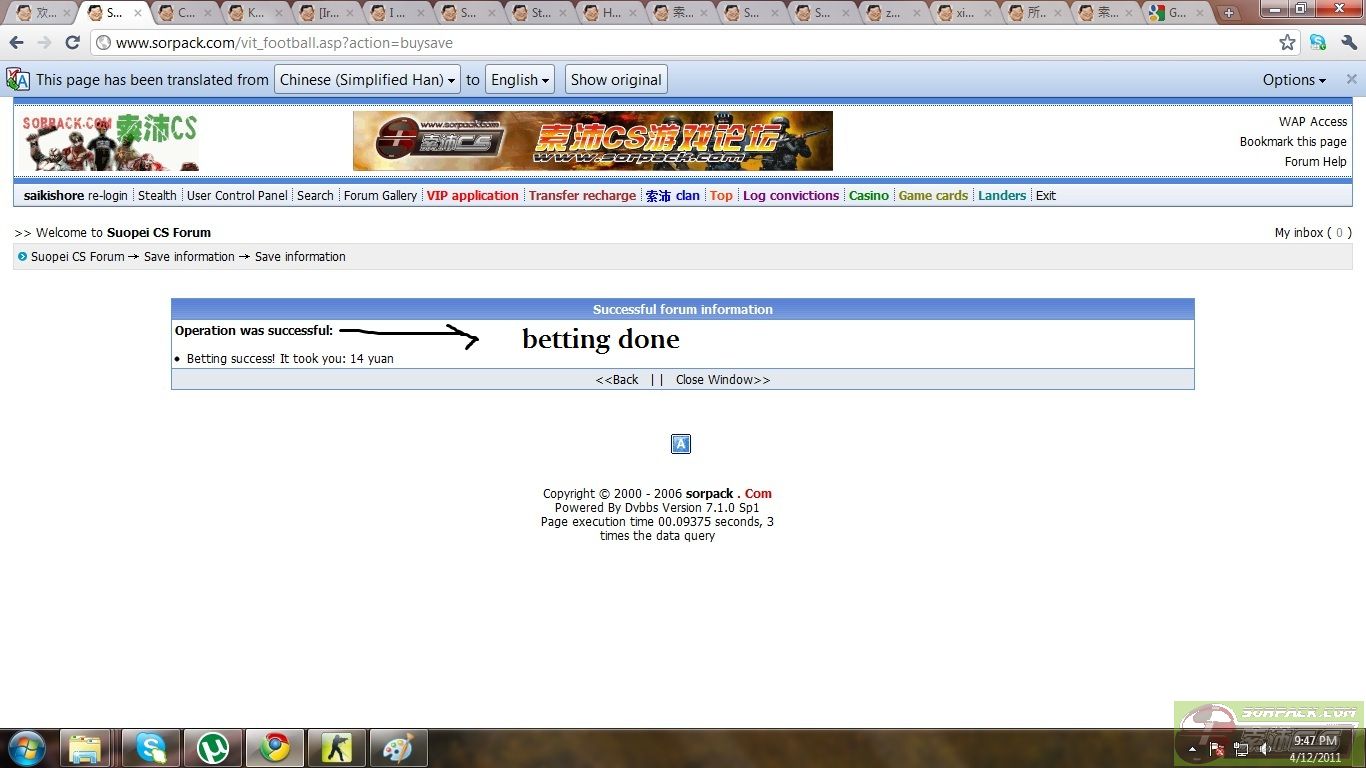1366x768 pixels.
Task: Bookmark page using the star icon
Action: pyautogui.click(x=1287, y=43)
